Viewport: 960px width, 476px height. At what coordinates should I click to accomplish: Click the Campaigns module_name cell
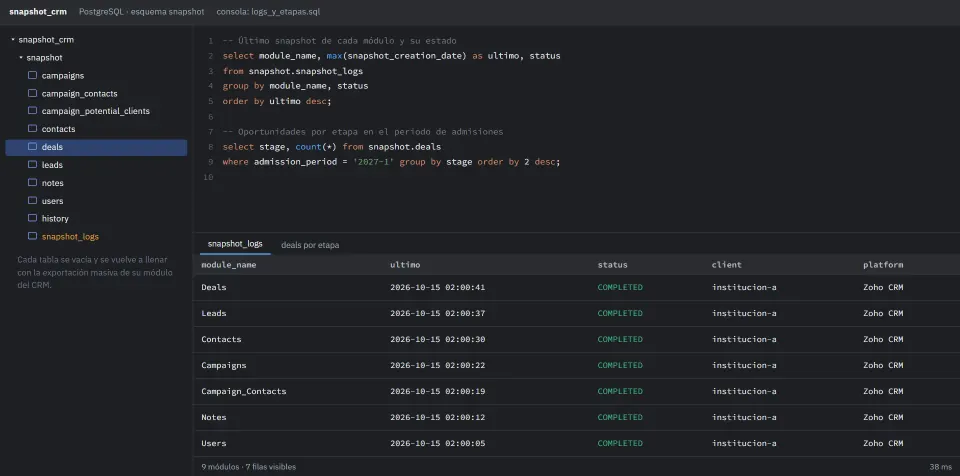224,365
